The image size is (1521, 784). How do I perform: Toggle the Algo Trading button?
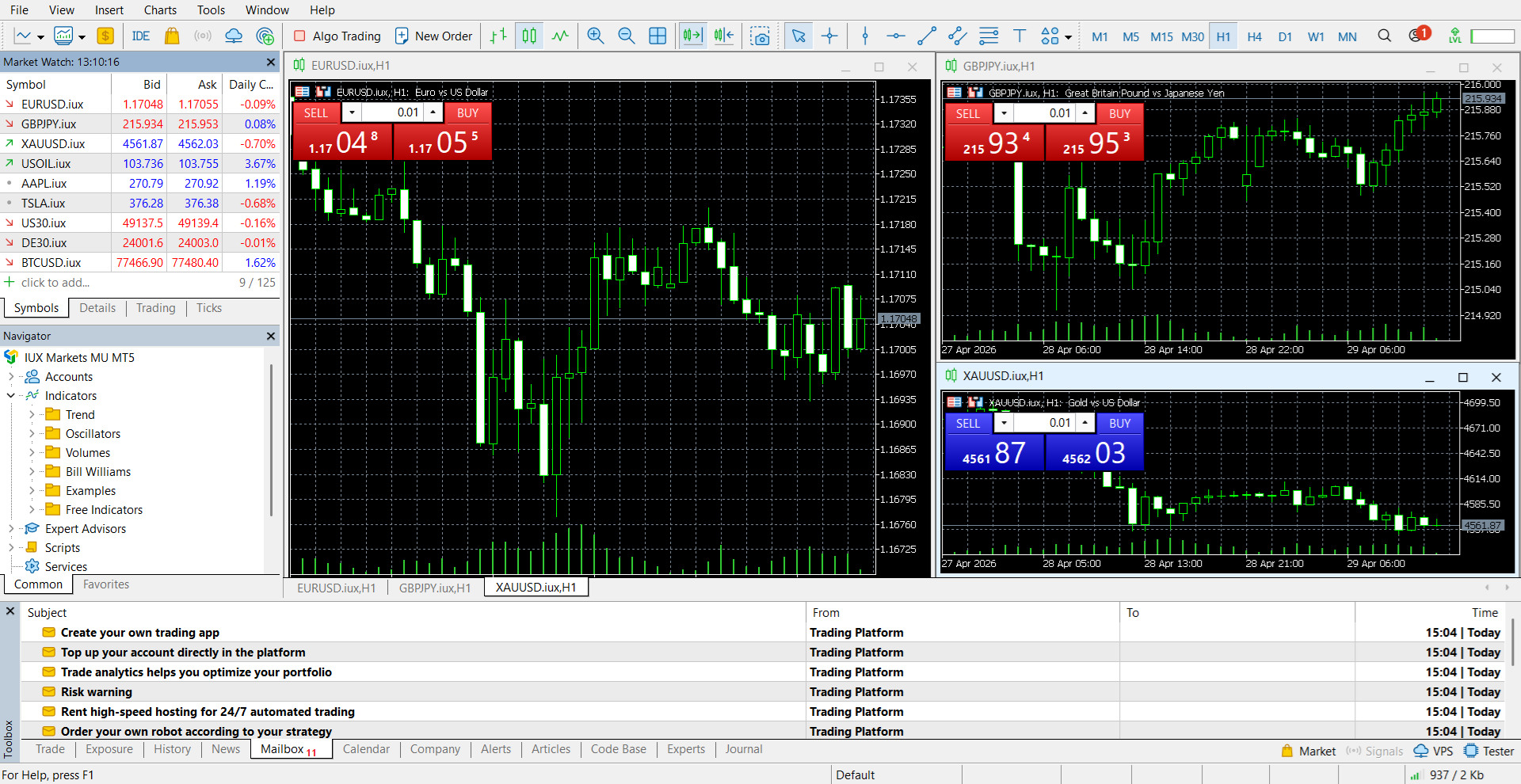pos(337,36)
